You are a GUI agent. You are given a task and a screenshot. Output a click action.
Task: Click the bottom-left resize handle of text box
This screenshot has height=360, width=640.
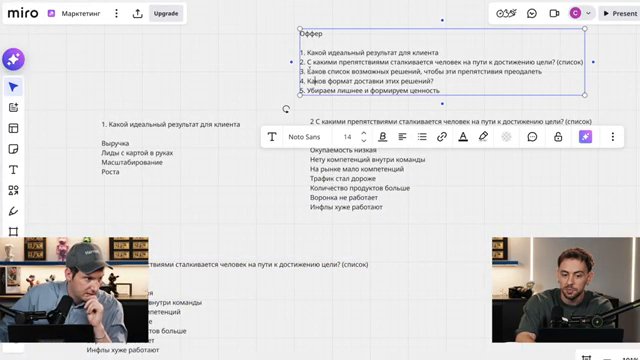(300, 95)
